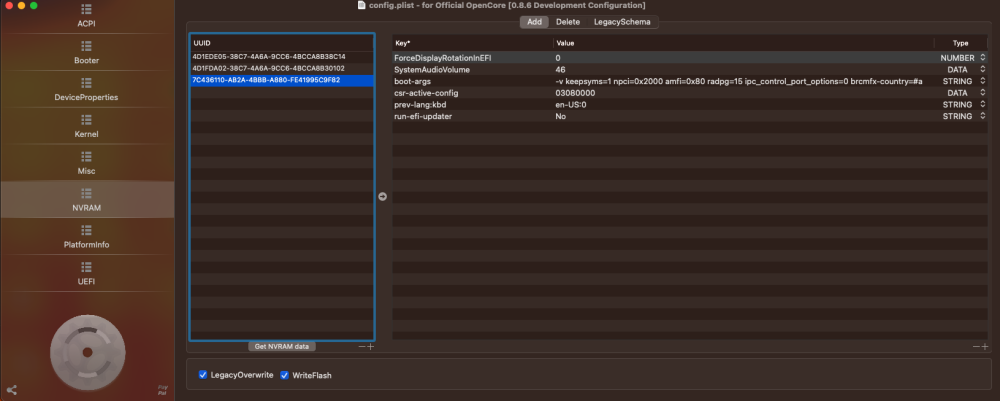Minimize the window with yellow button
Viewport: 1000px width, 401px height.
[21, 5]
